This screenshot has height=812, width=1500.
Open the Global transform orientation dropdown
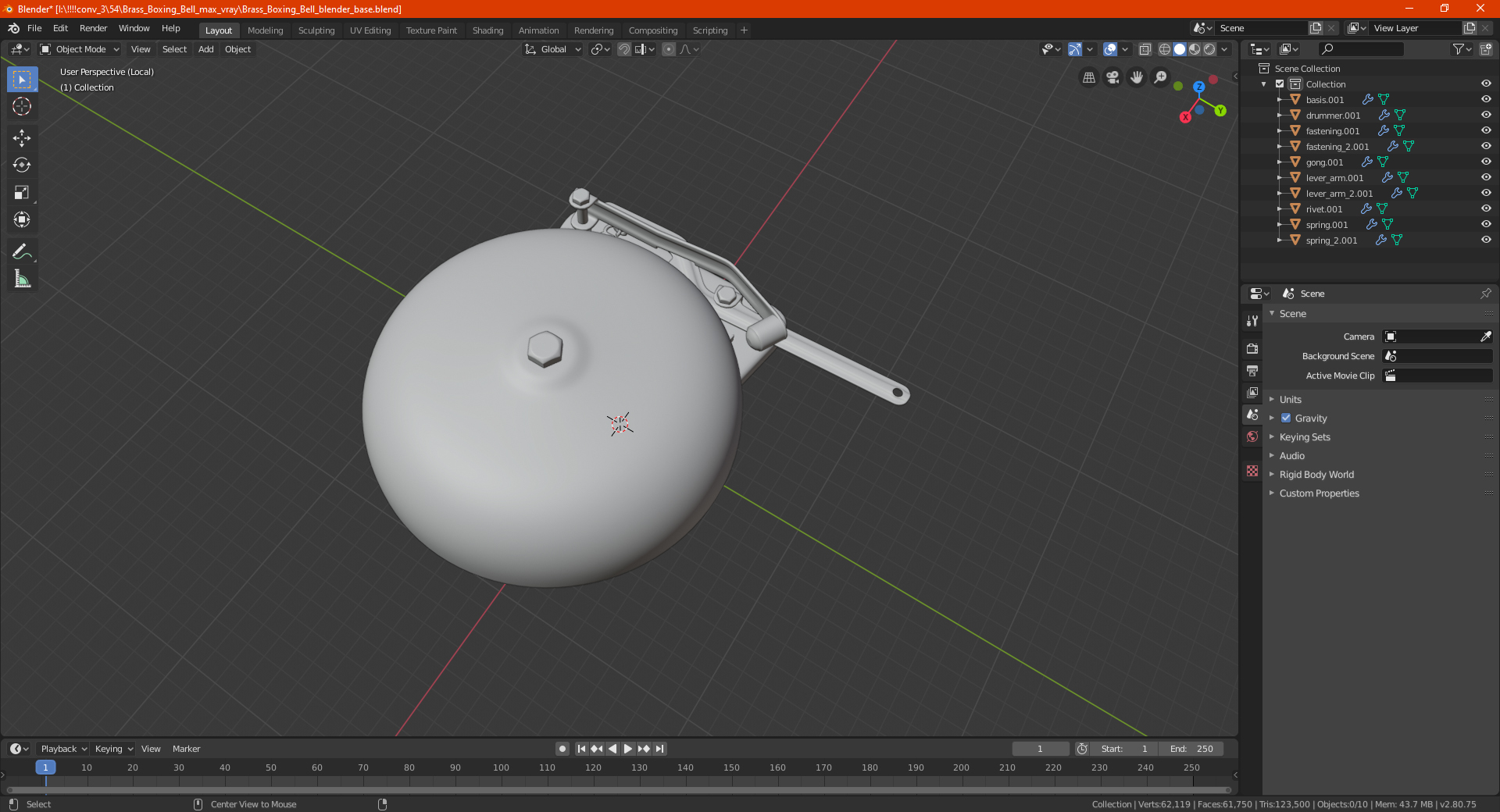[552, 49]
